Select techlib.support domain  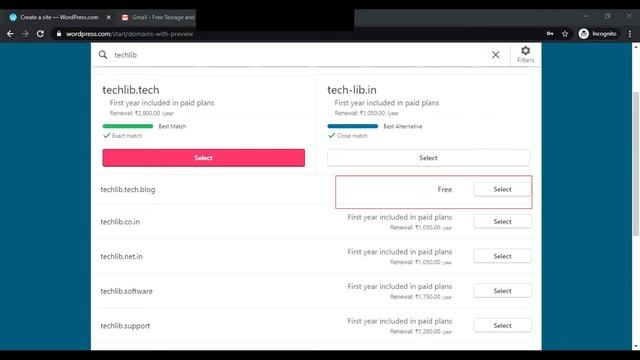pos(502,326)
